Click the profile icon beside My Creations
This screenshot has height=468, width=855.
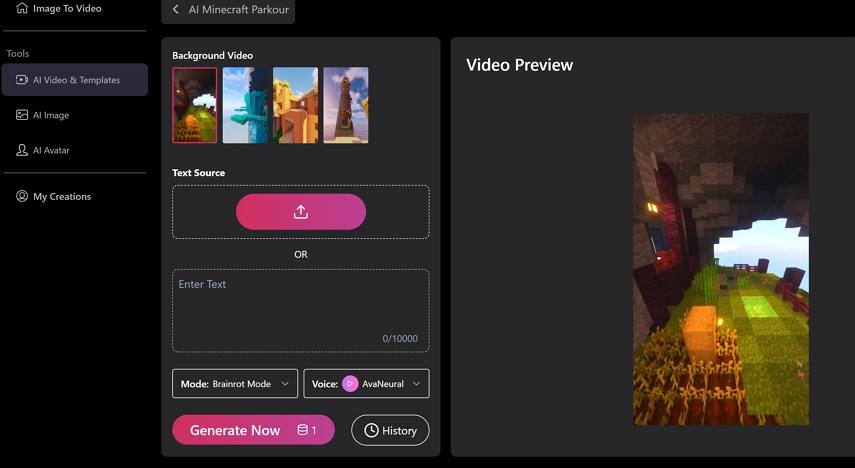[x=22, y=196]
